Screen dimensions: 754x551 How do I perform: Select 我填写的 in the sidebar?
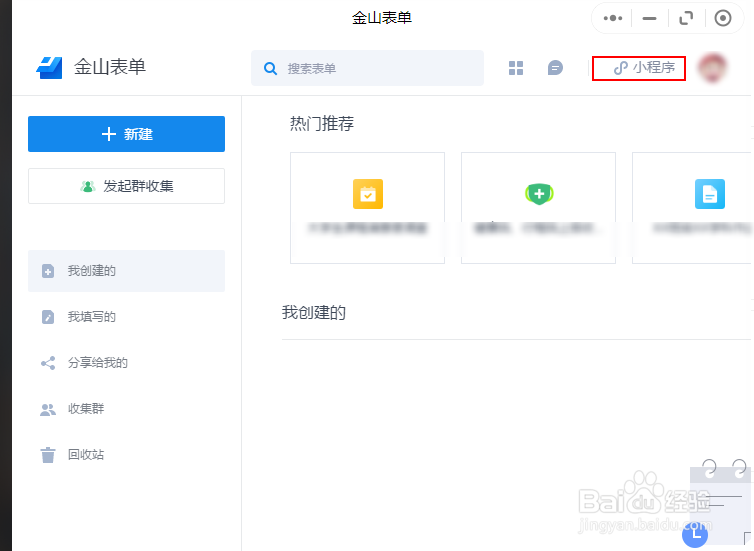click(x=126, y=317)
